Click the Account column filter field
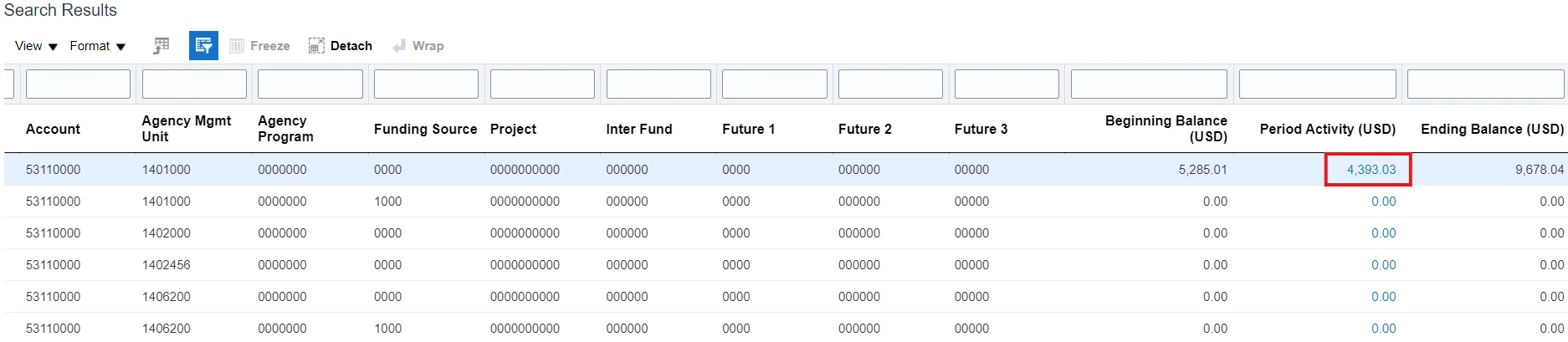Viewport: 1568px width, 342px height. (x=78, y=84)
